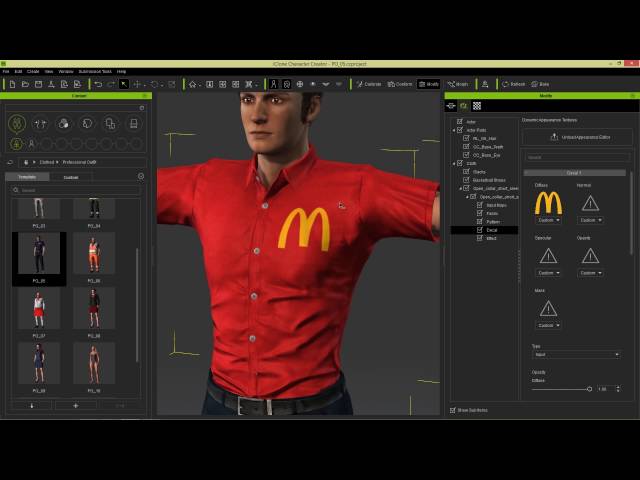Click the Save Project toolbar icon

(38, 84)
